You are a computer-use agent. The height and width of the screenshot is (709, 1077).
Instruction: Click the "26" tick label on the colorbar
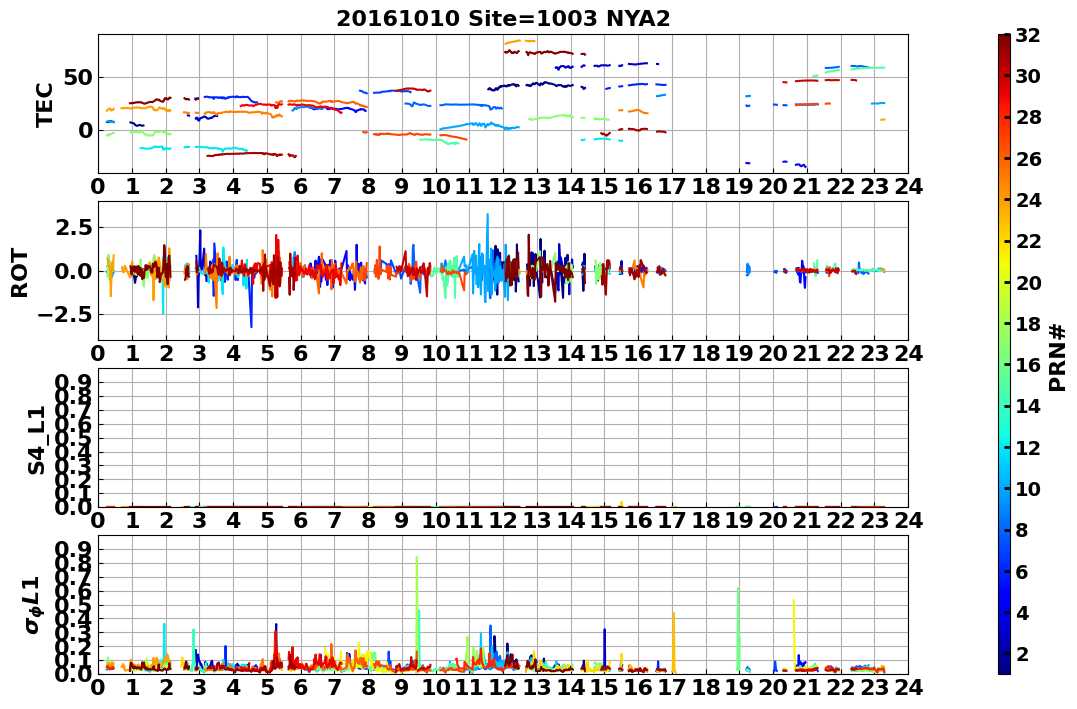click(x=1028, y=159)
